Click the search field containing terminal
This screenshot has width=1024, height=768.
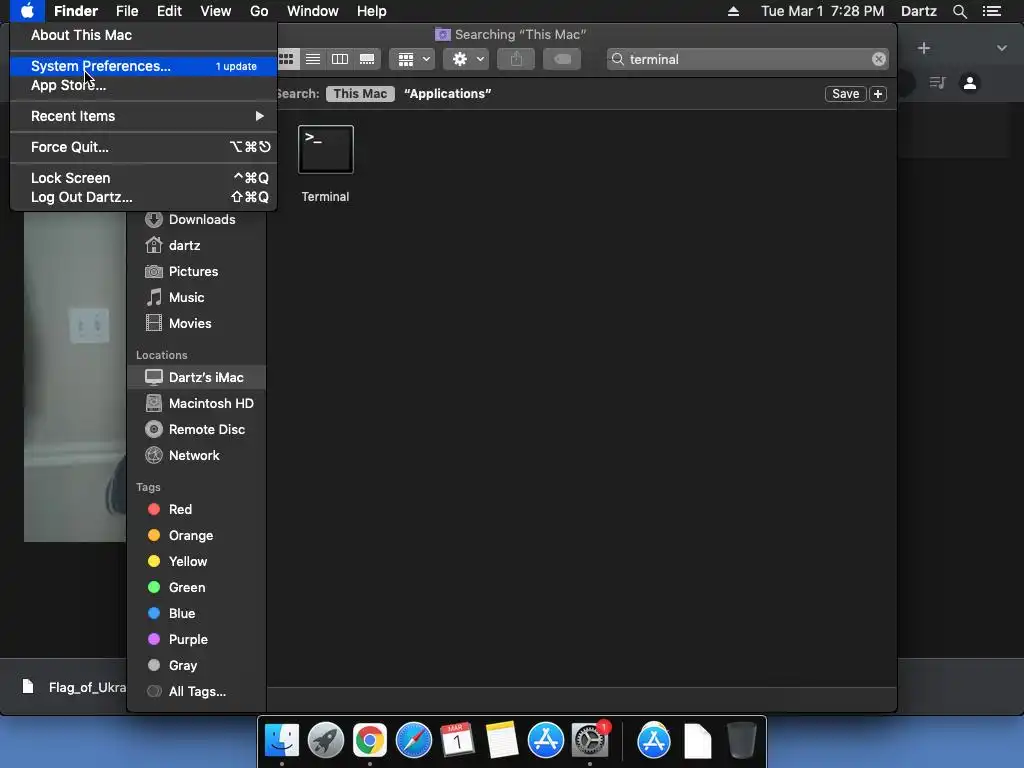[x=748, y=59]
